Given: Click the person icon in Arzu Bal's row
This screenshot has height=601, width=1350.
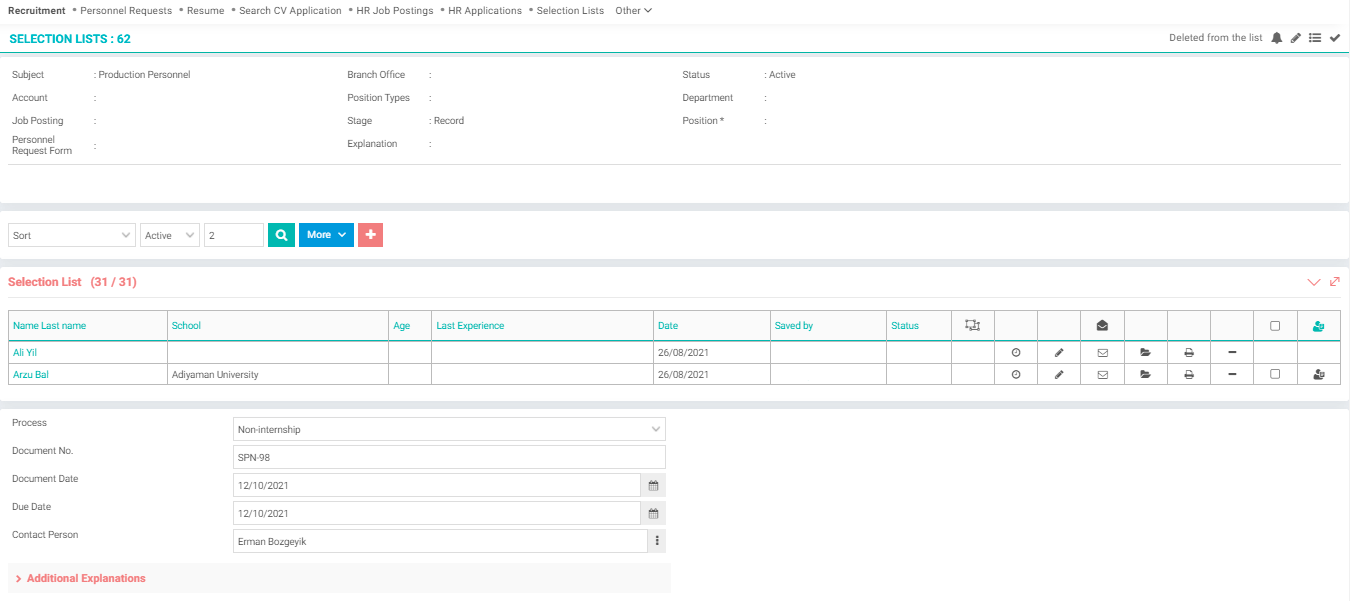Looking at the screenshot, I should [x=1318, y=374].
